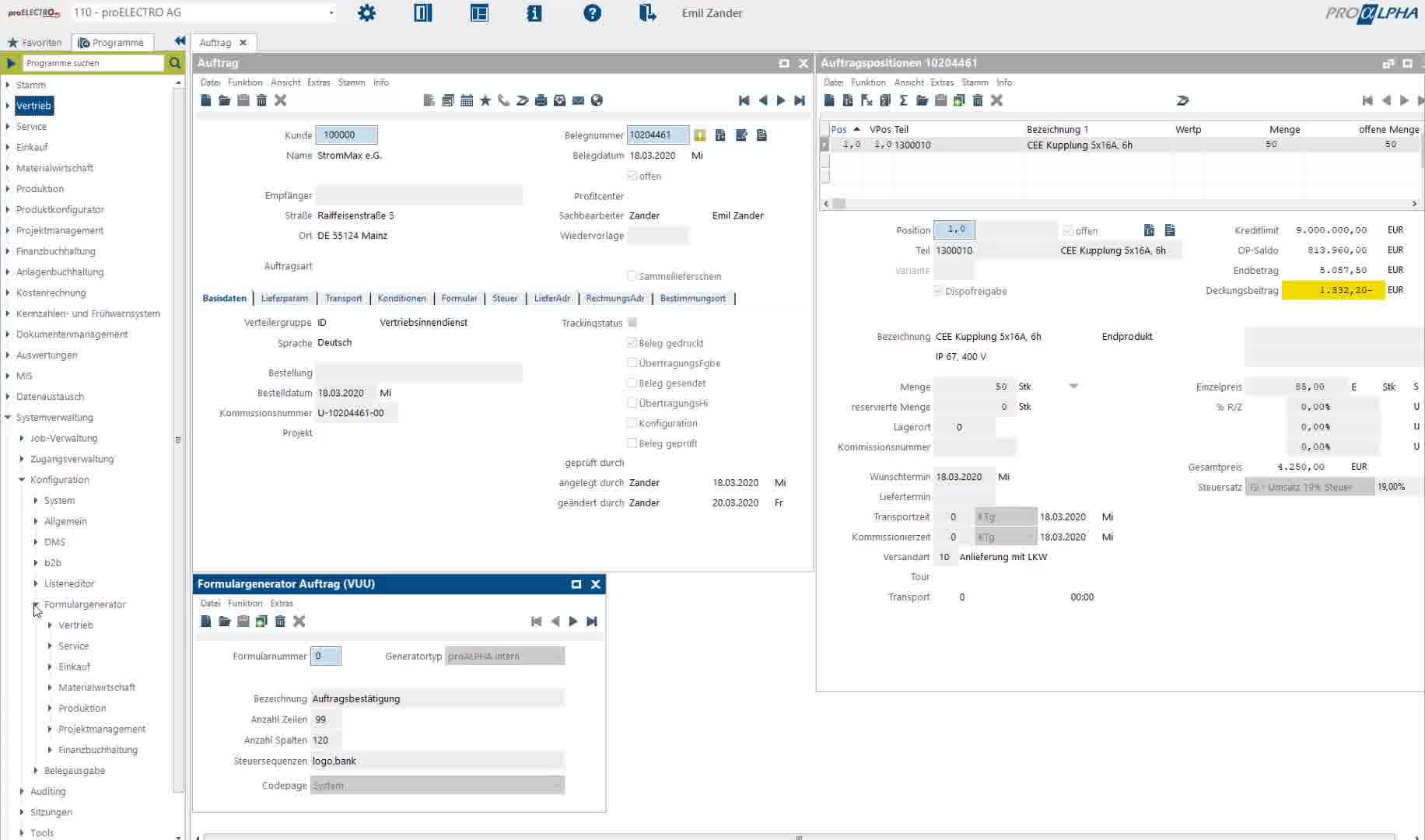Click the Kunde input field
Image resolution: width=1425 pixels, height=840 pixels.
(x=346, y=135)
